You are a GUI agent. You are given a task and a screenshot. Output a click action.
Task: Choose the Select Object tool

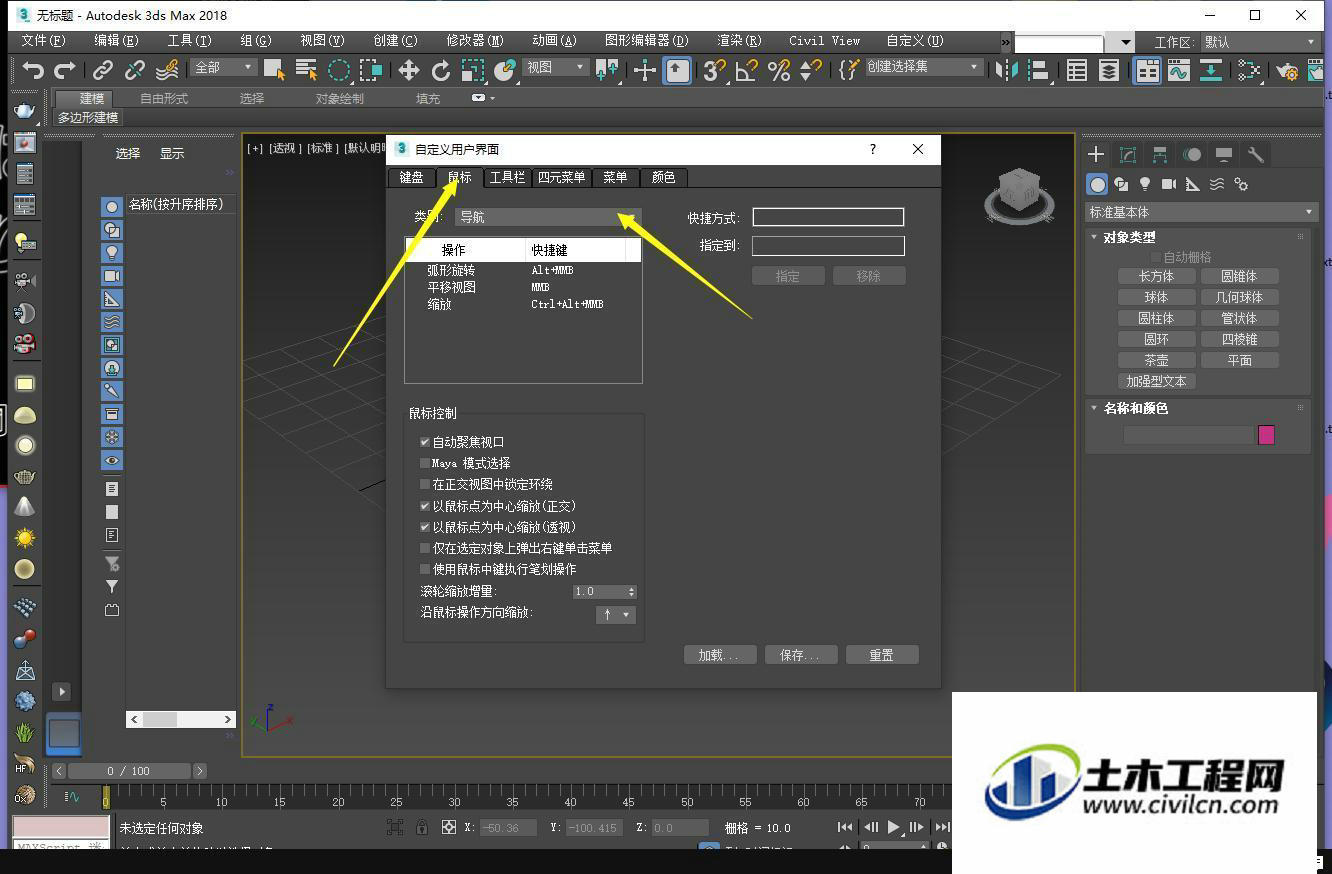274,70
